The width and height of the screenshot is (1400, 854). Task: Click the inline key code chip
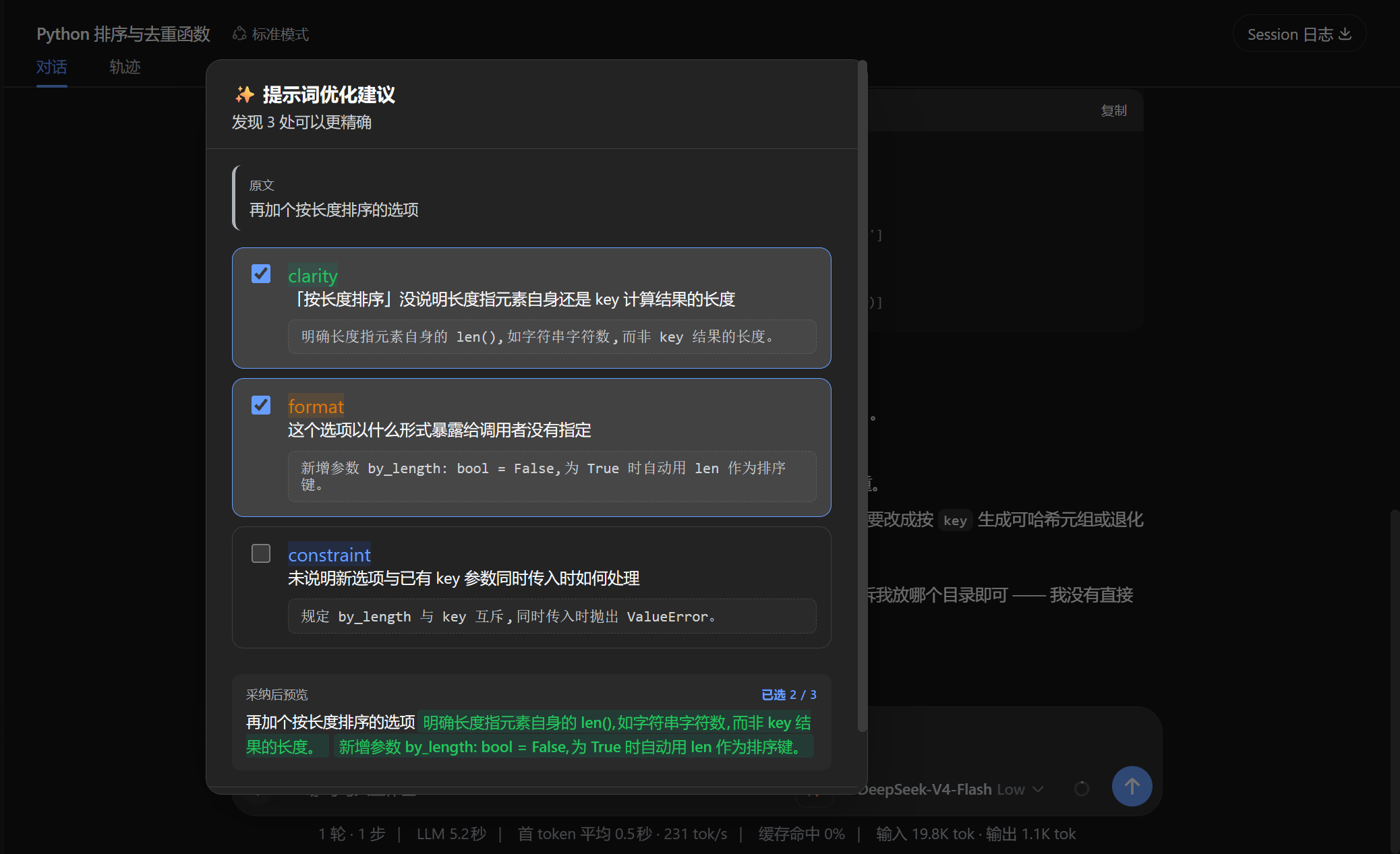[x=955, y=520]
